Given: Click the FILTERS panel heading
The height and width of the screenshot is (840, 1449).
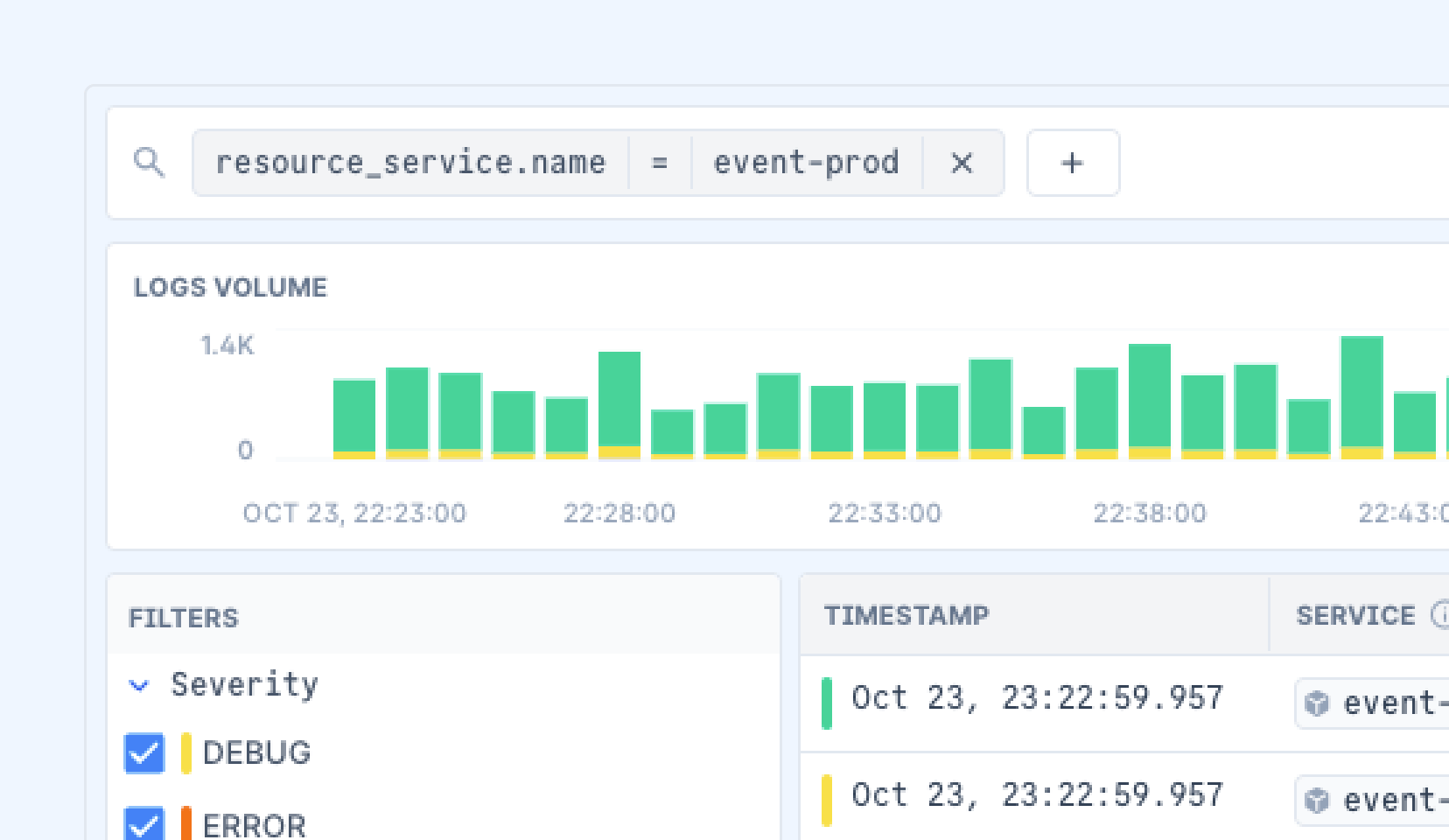Looking at the screenshot, I should [x=183, y=618].
